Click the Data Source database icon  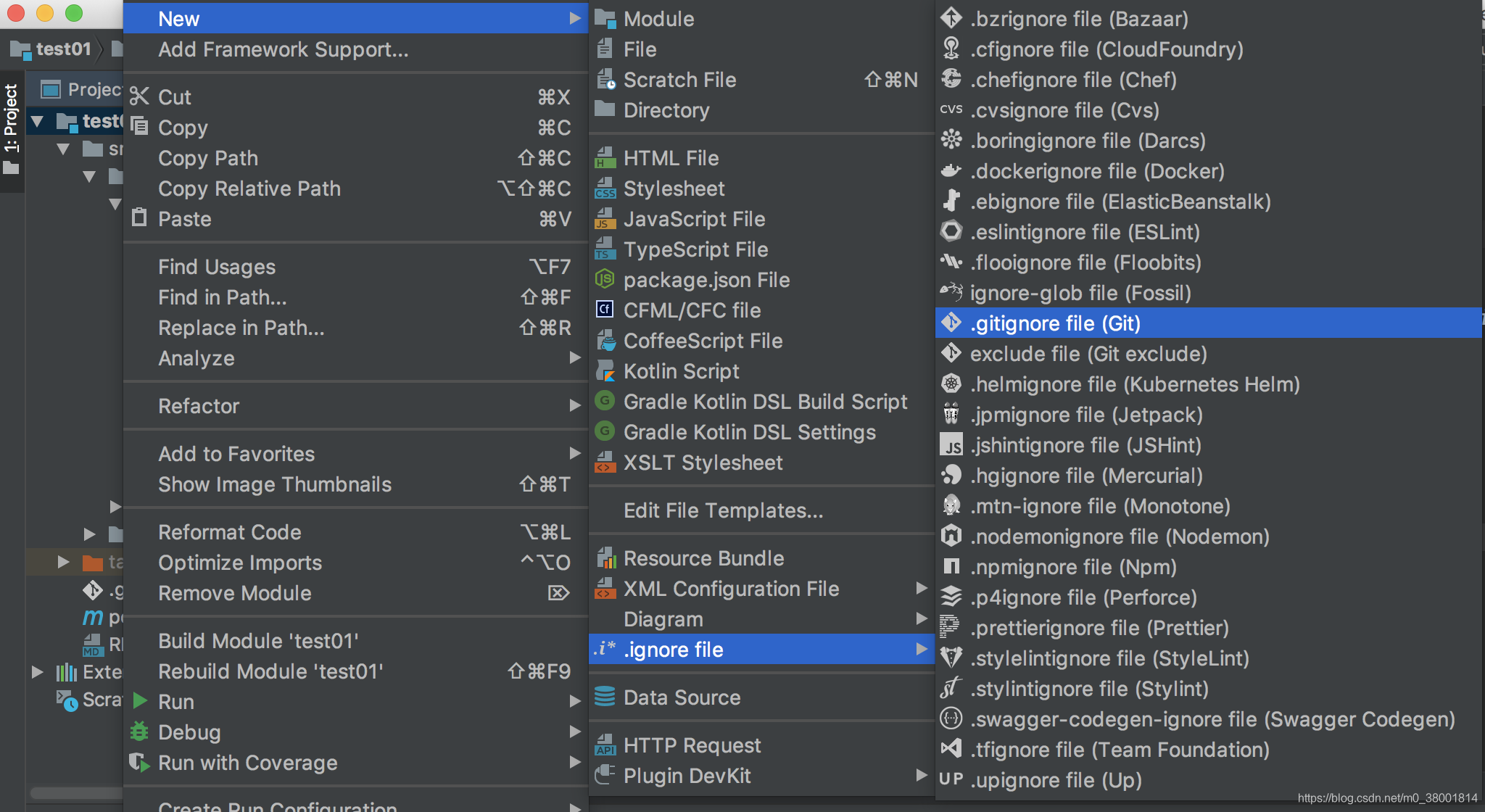click(x=605, y=697)
